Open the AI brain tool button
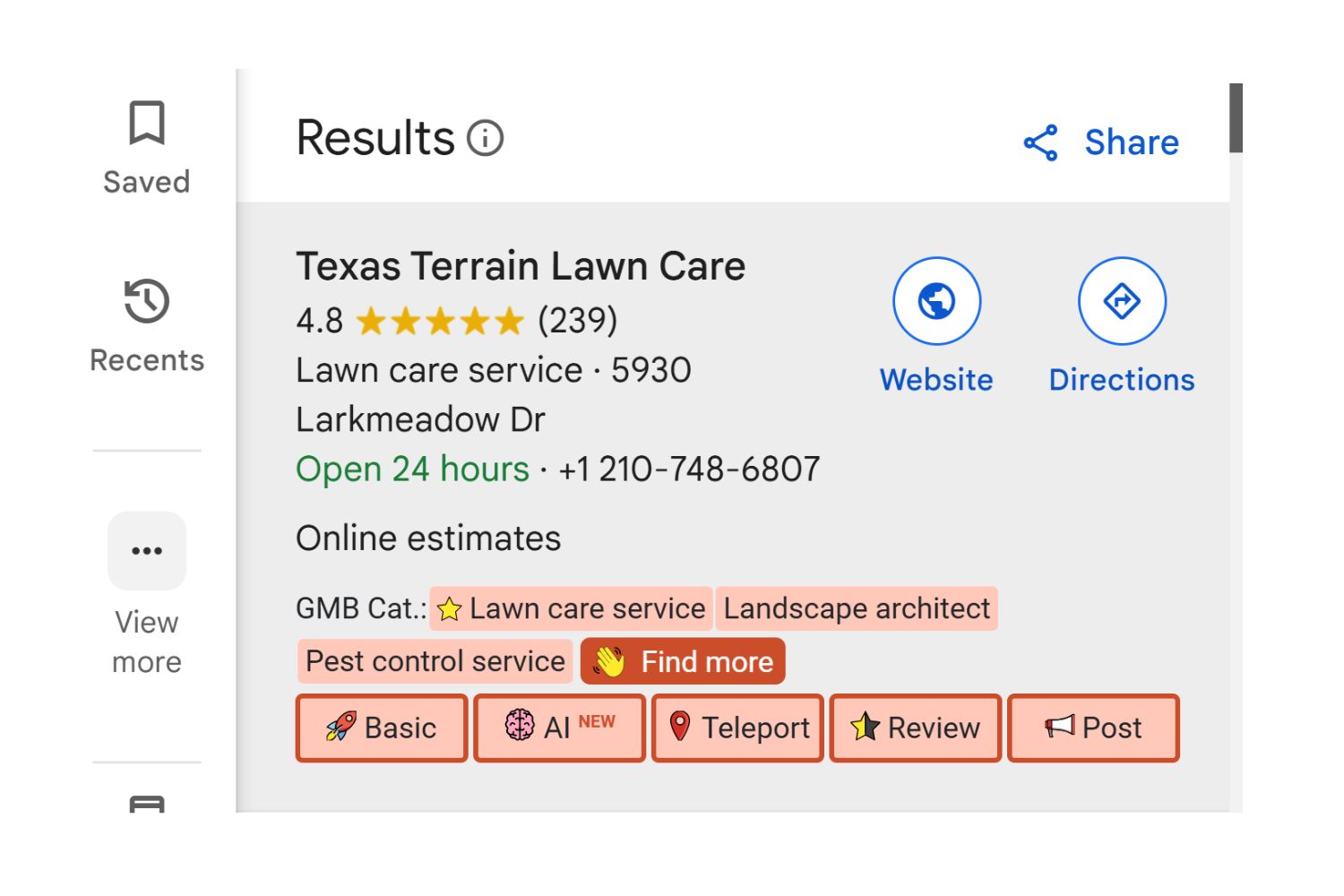Screen dimensions: 1344x896 (x=559, y=728)
